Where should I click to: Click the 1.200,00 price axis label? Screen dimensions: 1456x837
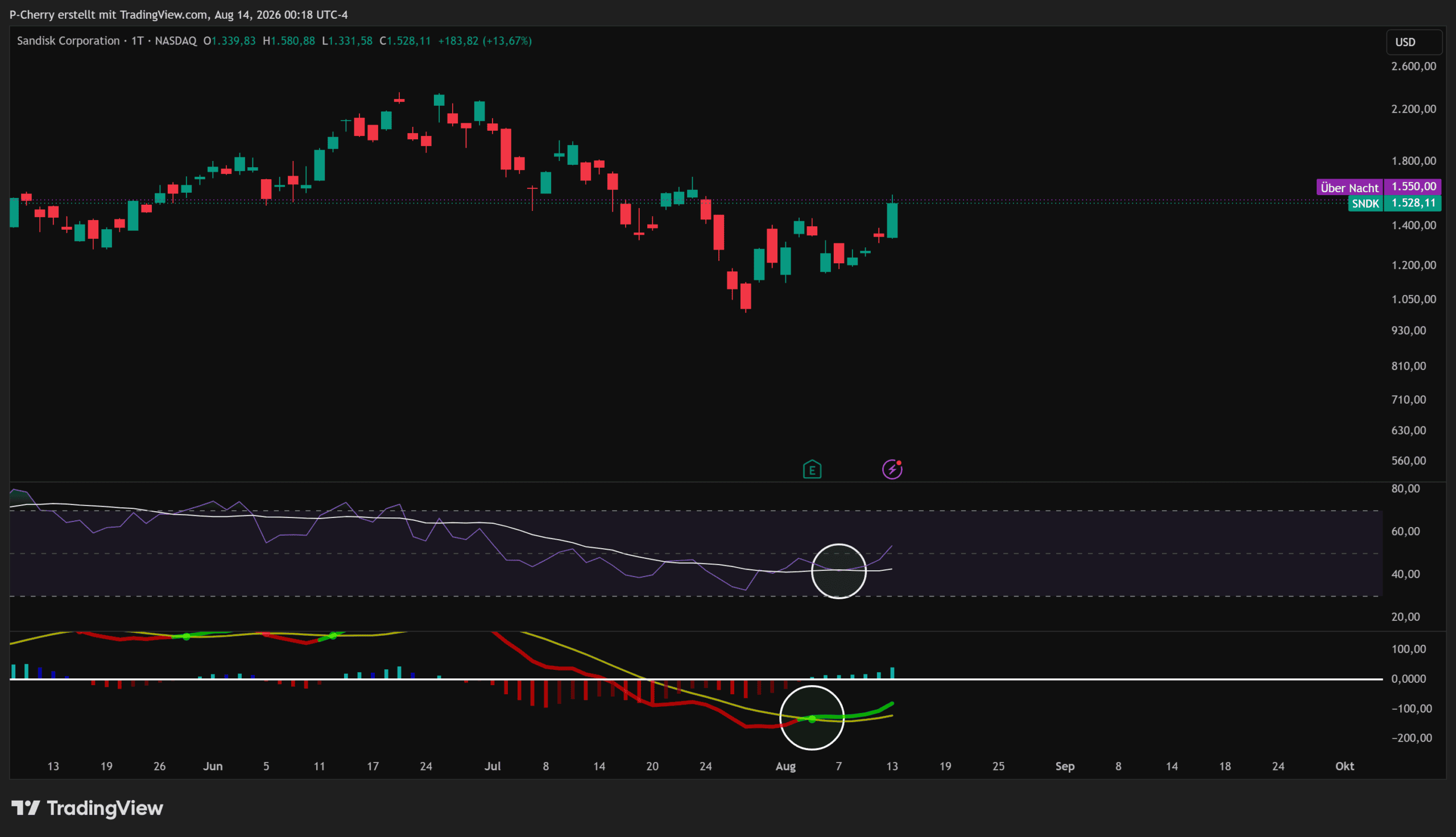tap(1413, 265)
